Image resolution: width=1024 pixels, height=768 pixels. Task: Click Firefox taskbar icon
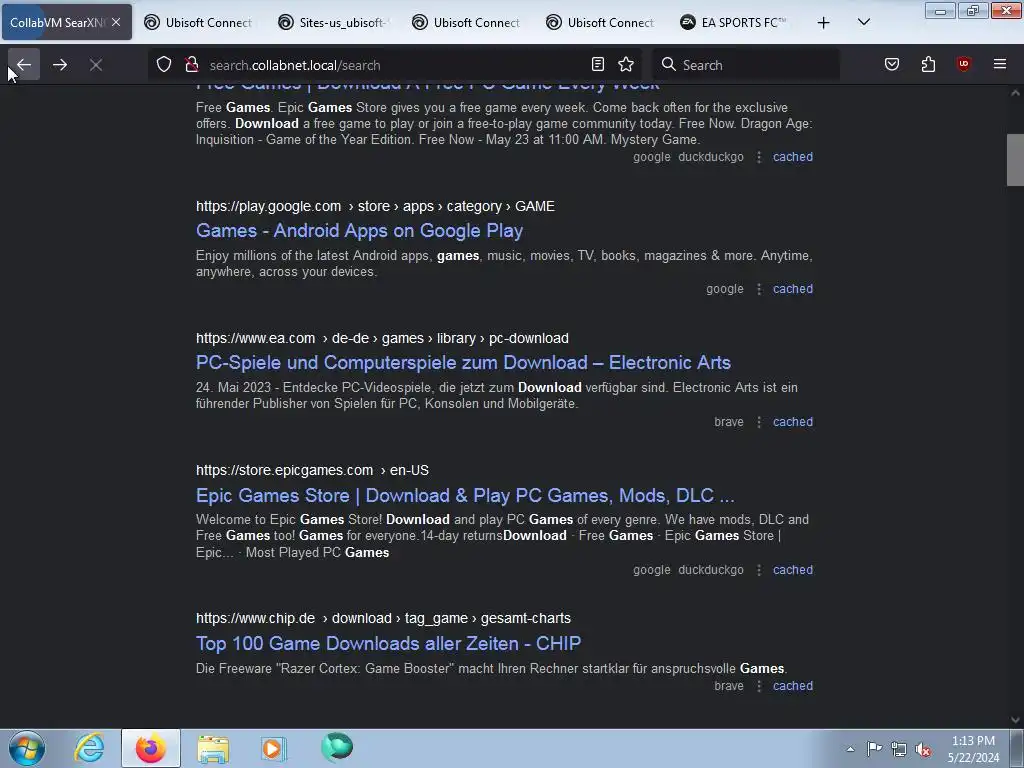pyautogui.click(x=150, y=748)
